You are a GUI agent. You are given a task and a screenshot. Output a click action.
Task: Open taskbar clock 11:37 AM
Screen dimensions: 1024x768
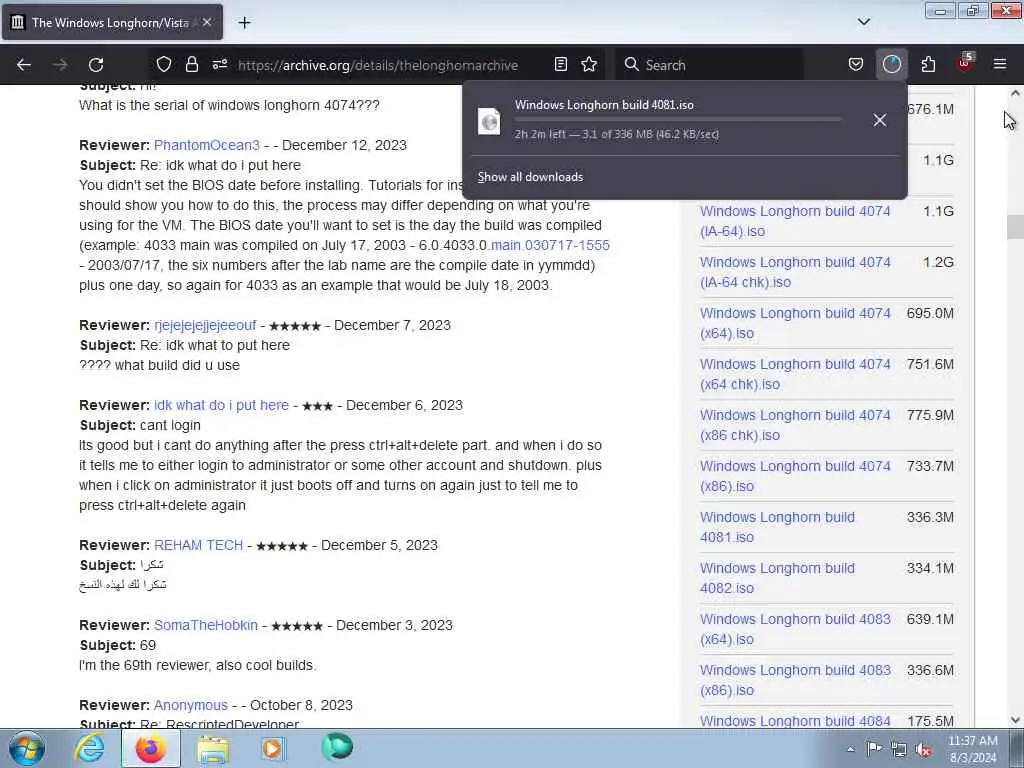pos(972,749)
